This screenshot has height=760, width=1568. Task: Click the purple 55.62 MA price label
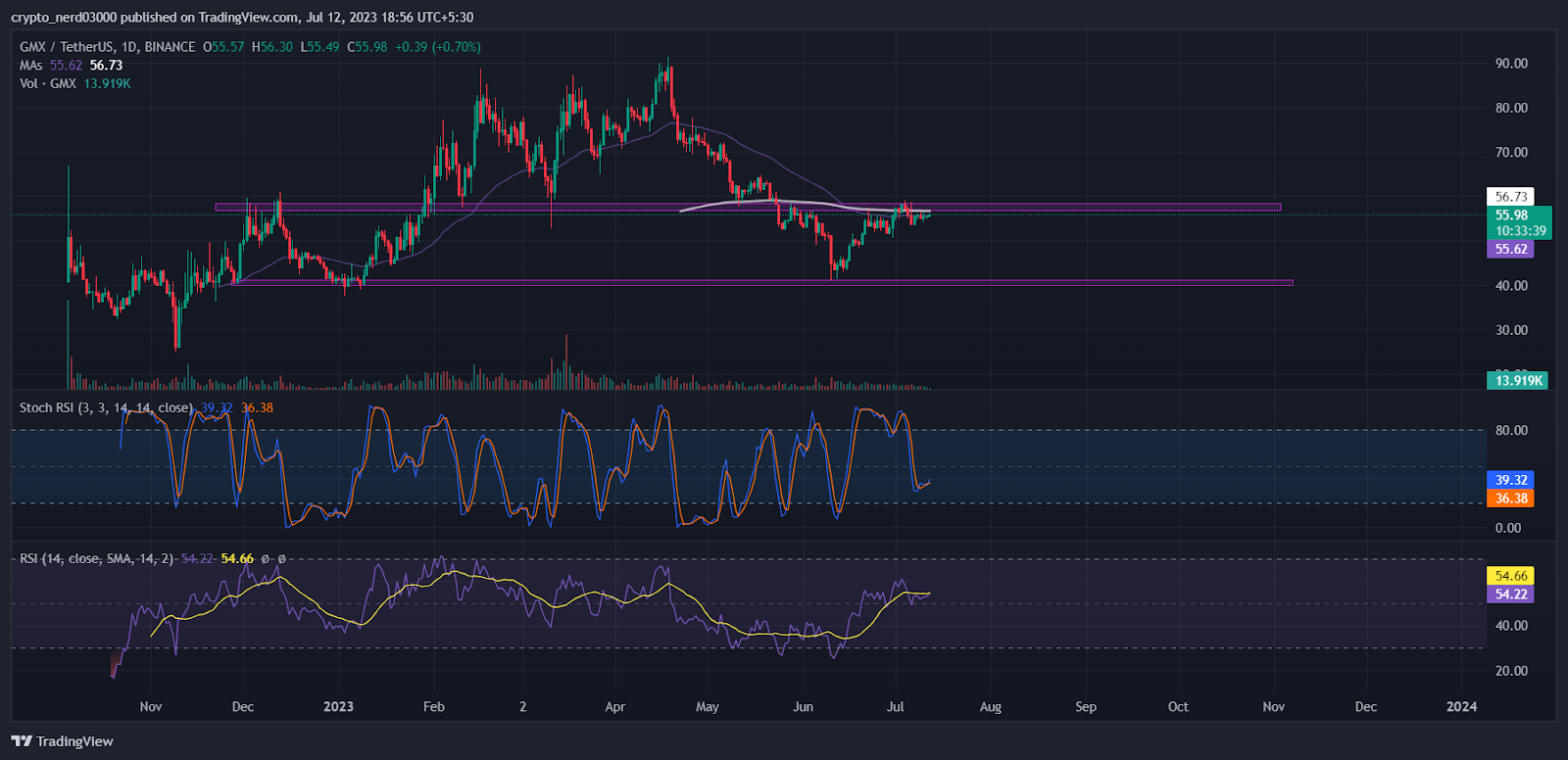pos(1510,250)
